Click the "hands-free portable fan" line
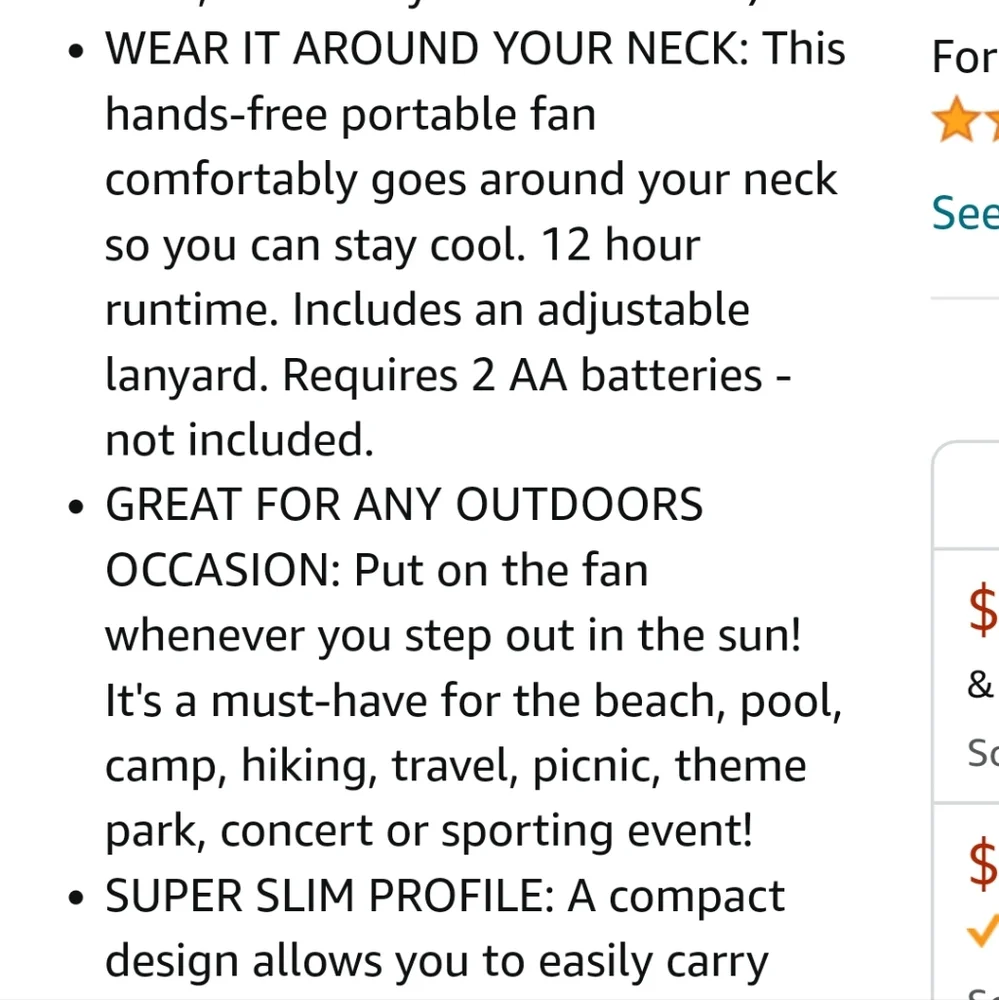 (350, 115)
